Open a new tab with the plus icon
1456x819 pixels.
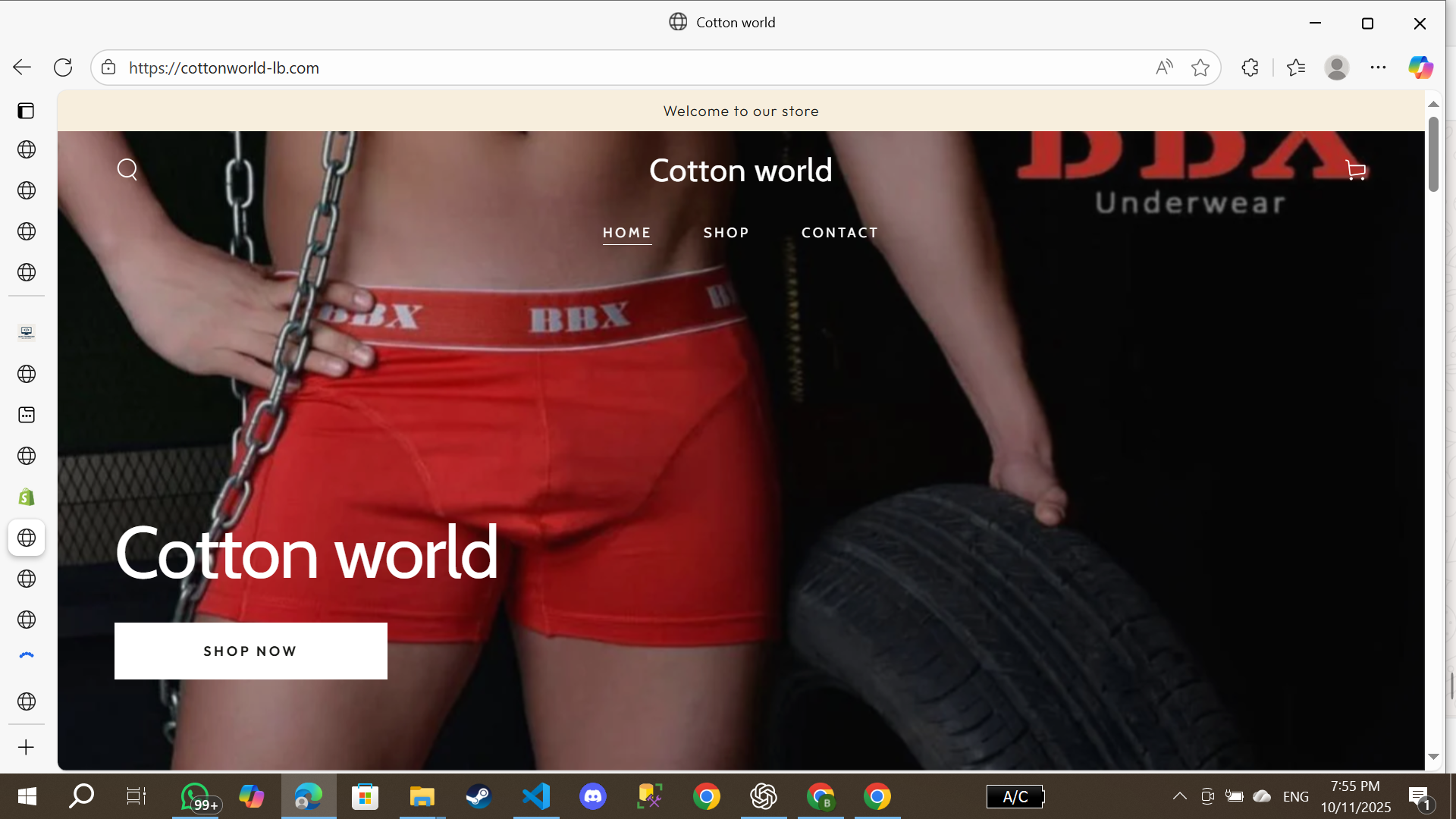click(x=26, y=746)
